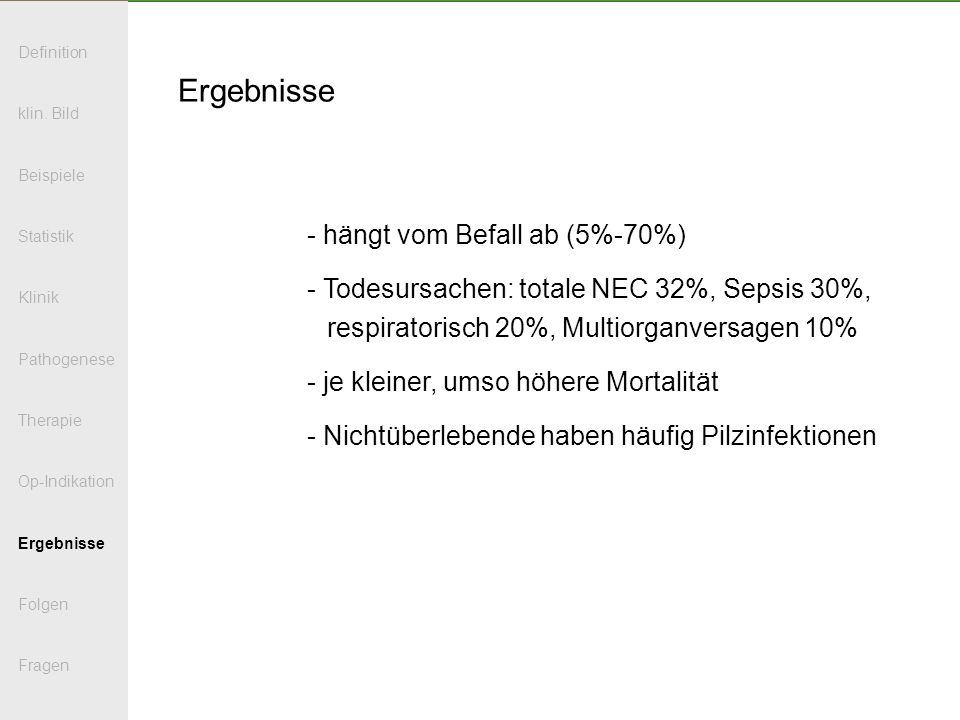Switch to the Therapie section
The image size is (960, 720).
(x=50, y=421)
